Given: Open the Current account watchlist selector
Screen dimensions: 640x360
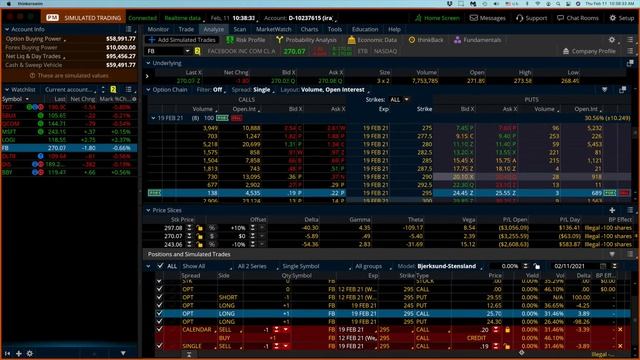Looking at the screenshot, I should click(x=70, y=90).
